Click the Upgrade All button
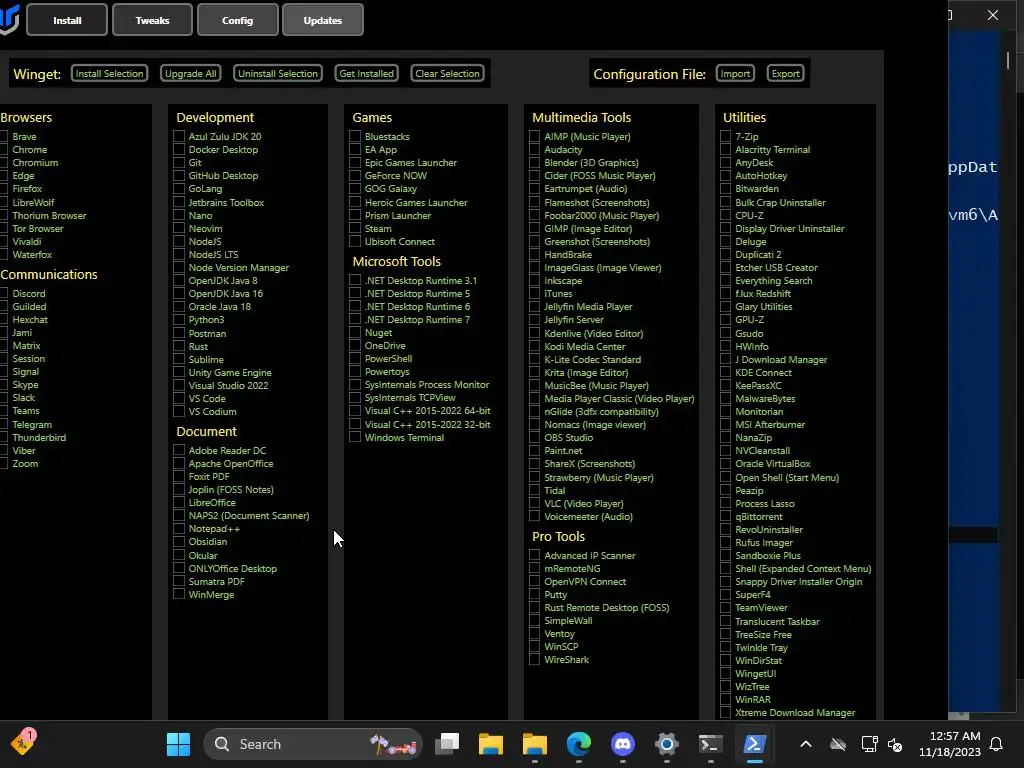Screen dimensions: 1024x768 pyautogui.click(x=191, y=73)
